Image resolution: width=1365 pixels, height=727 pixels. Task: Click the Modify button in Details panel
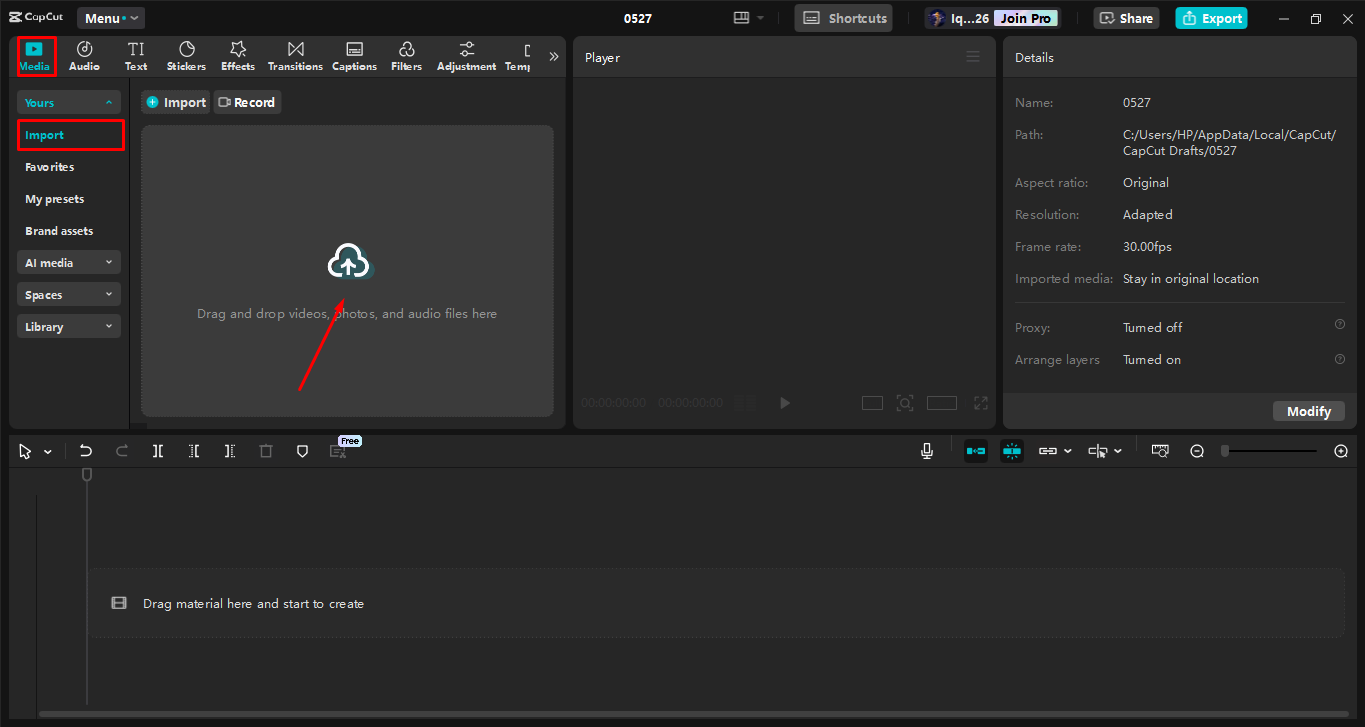1308,410
